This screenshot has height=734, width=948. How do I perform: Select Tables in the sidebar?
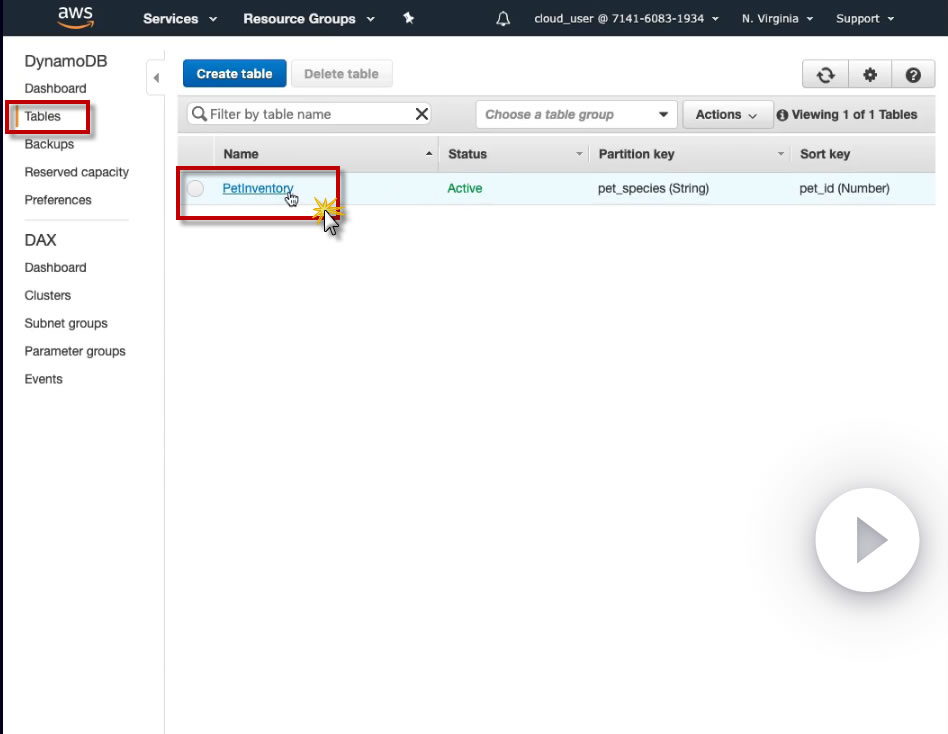click(42, 116)
